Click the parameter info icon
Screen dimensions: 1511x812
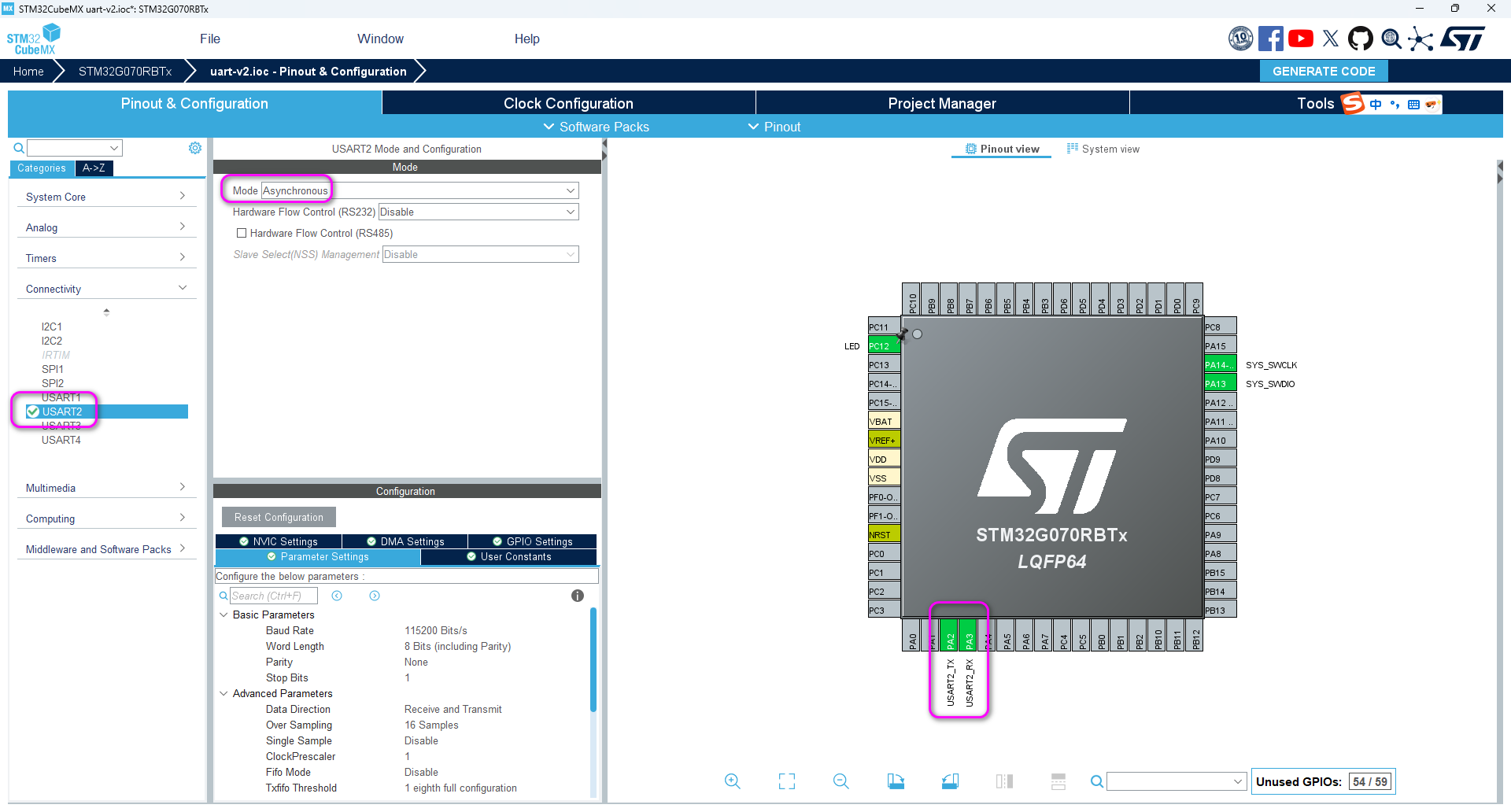578,596
